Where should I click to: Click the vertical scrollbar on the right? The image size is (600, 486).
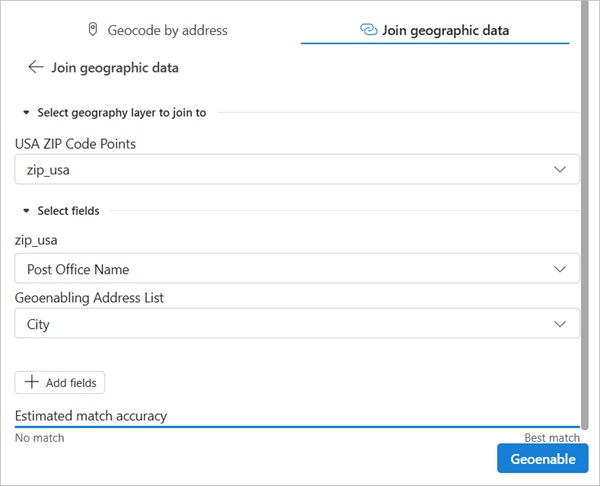(585, 200)
